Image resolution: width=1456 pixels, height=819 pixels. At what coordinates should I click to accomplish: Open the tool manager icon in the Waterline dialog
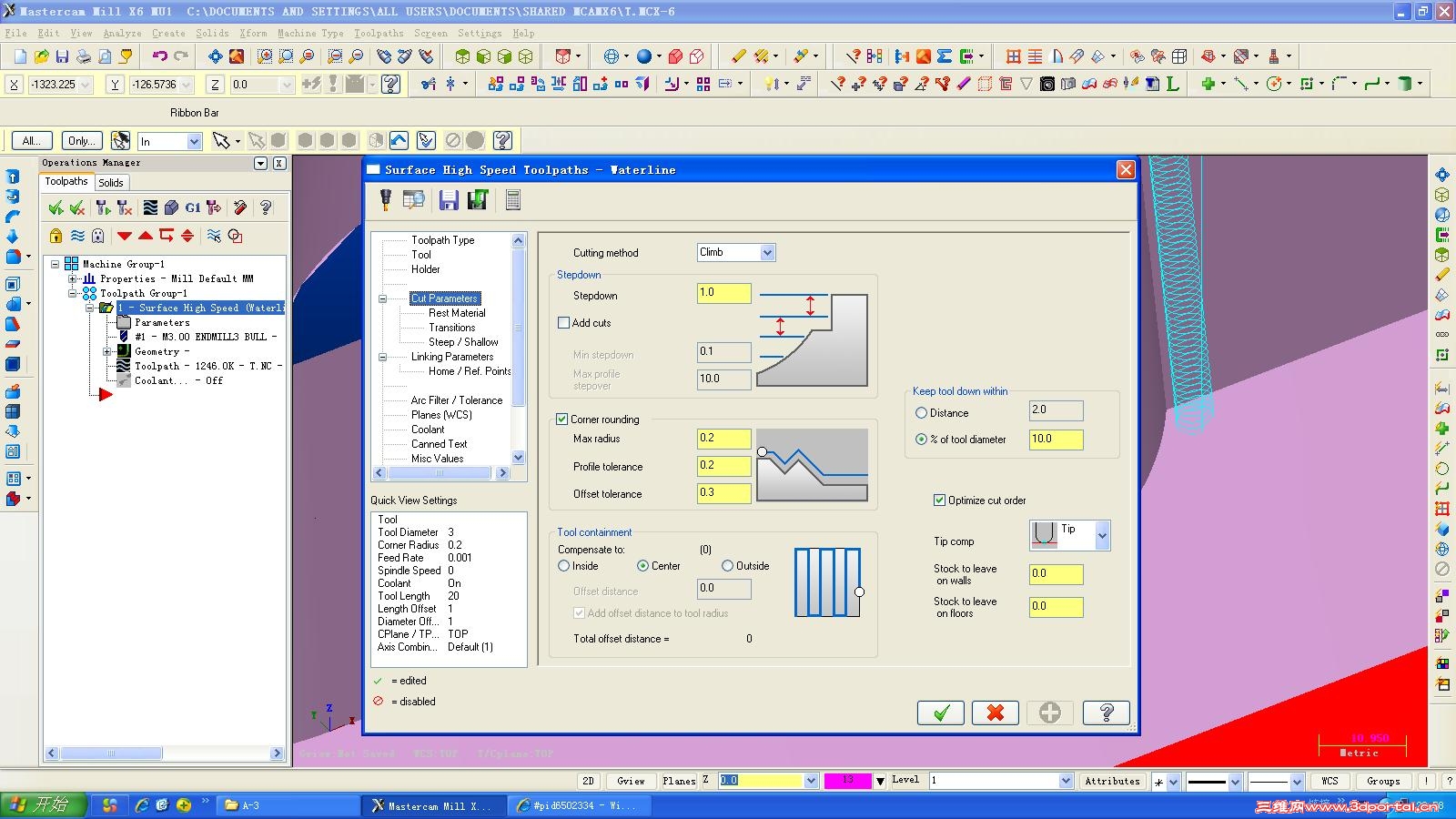[x=386, y=199]
